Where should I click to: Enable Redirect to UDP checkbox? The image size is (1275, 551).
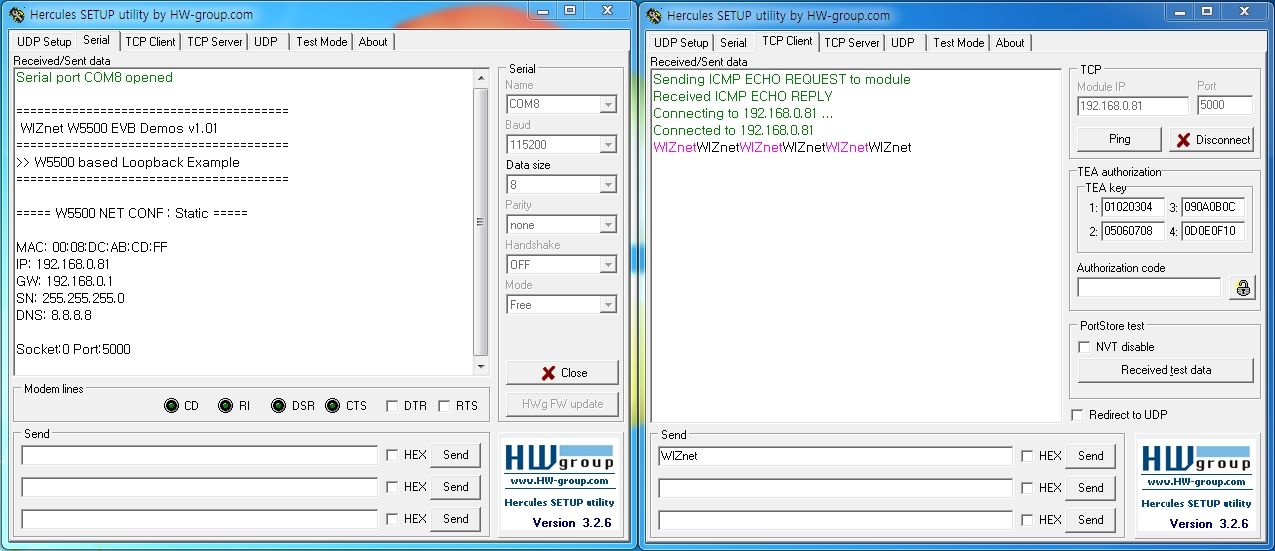1077,415
